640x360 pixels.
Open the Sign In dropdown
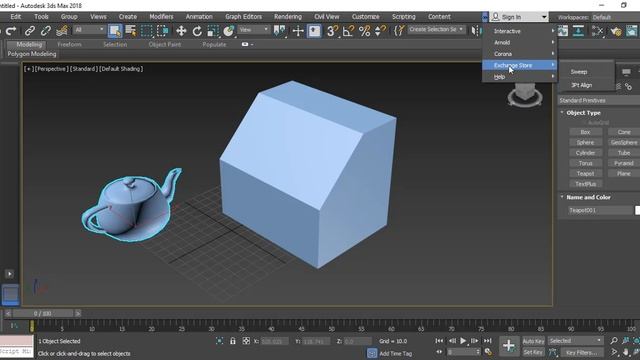pos(518,17)
